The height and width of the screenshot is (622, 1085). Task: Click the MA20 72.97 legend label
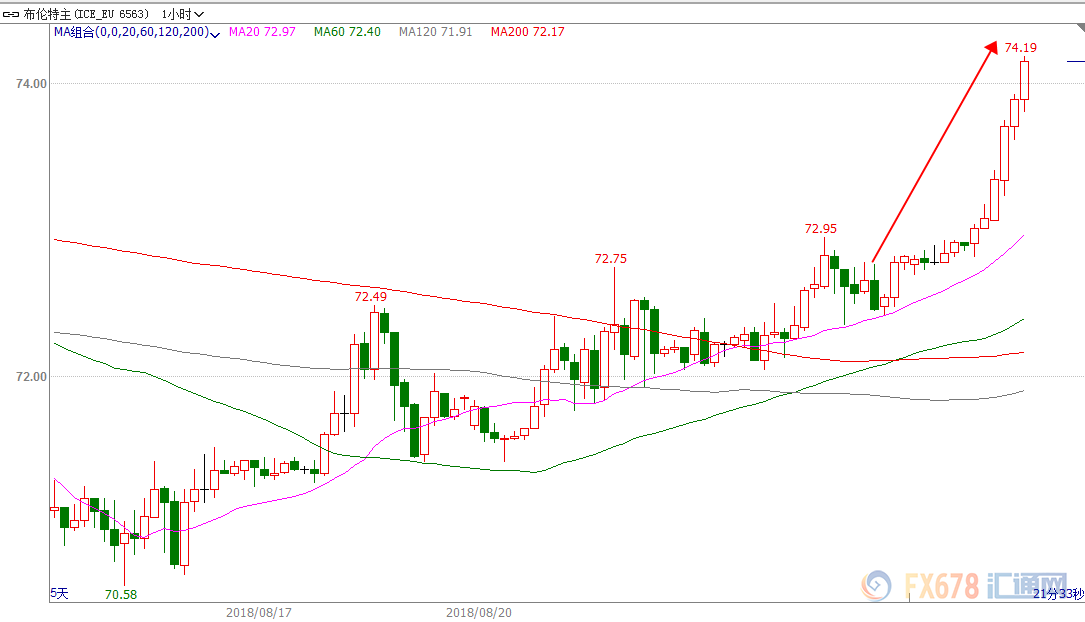262,32
